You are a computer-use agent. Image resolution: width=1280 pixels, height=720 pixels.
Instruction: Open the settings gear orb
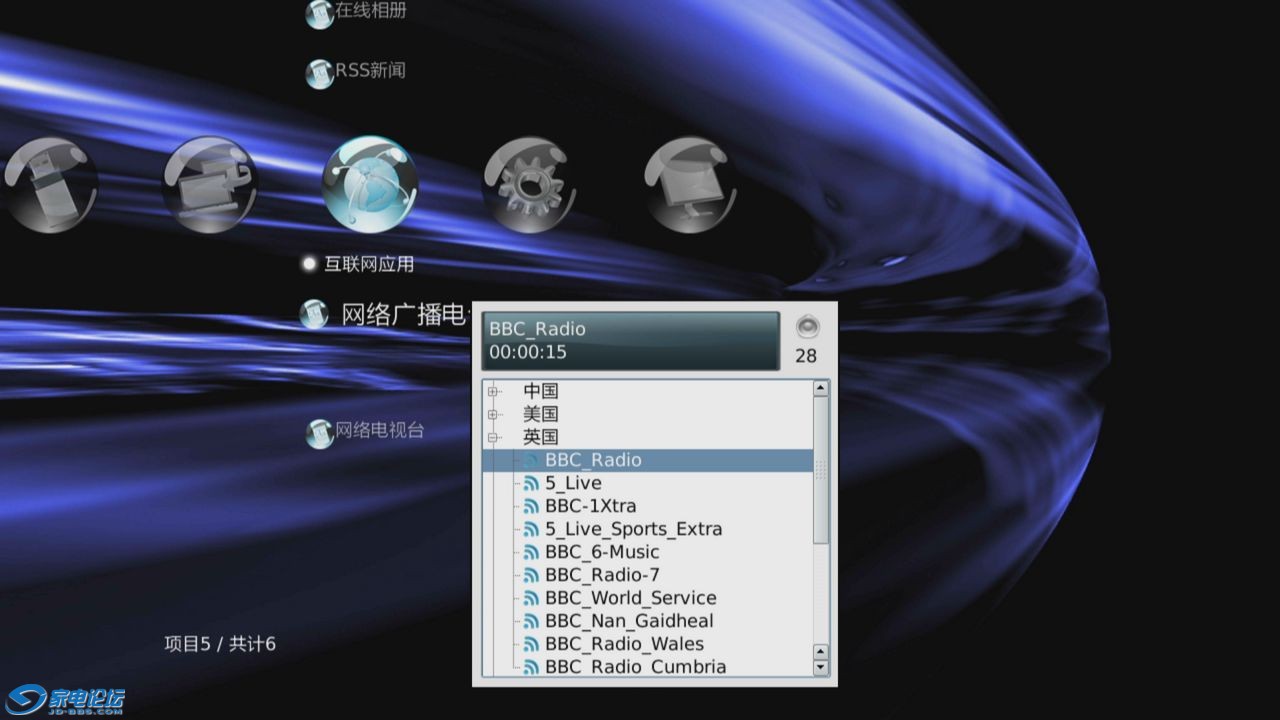pos(529,185)
